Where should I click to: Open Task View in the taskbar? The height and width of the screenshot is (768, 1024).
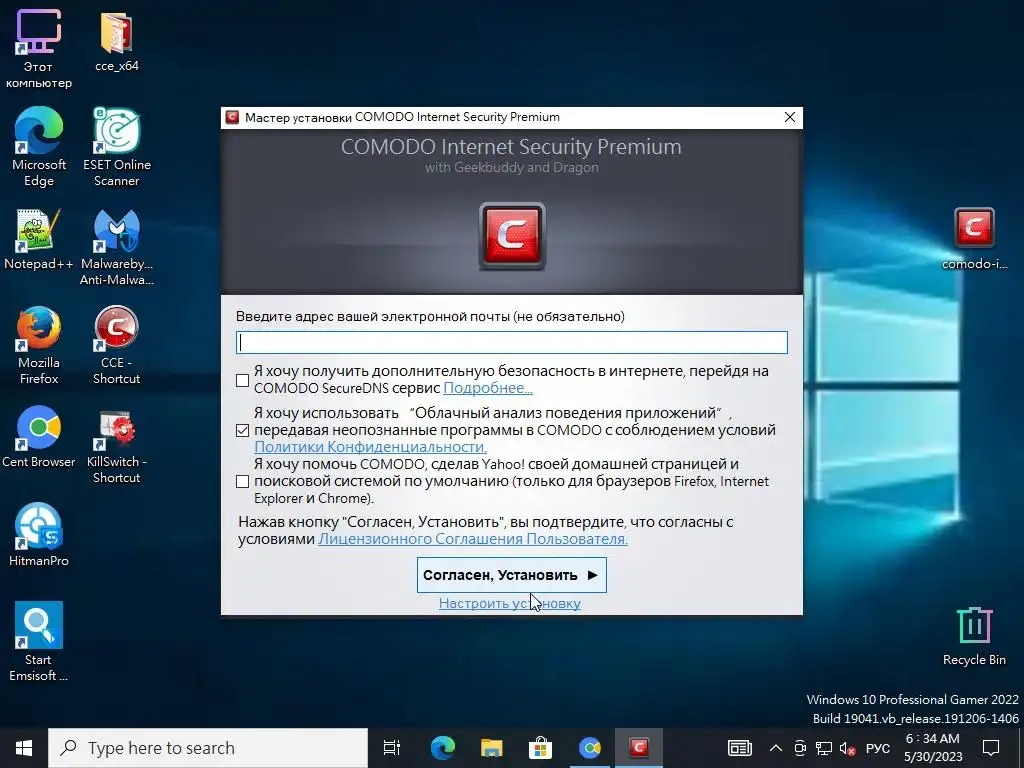[x=392, y=748]
